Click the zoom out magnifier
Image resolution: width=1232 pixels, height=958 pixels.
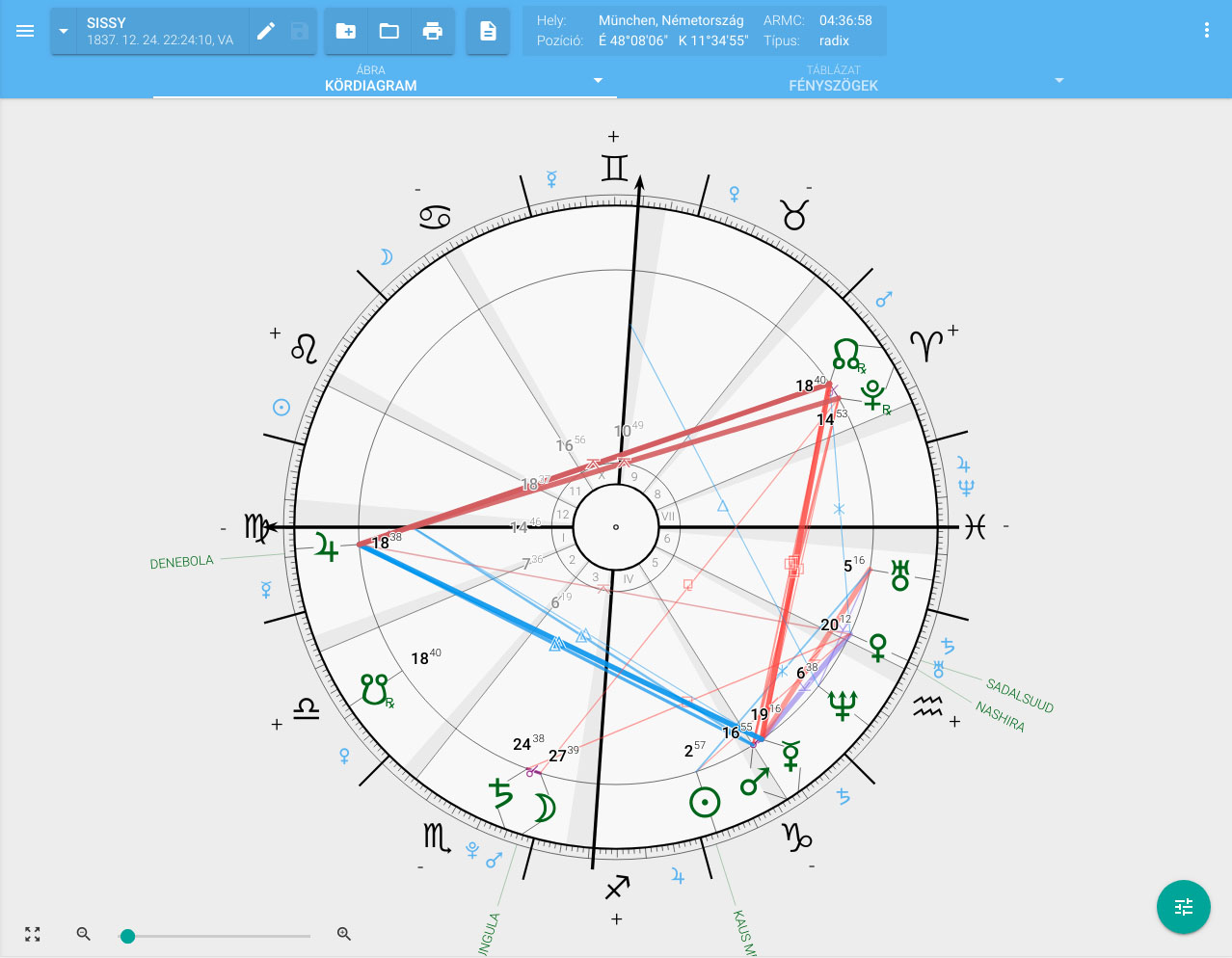tap(84, 934)
